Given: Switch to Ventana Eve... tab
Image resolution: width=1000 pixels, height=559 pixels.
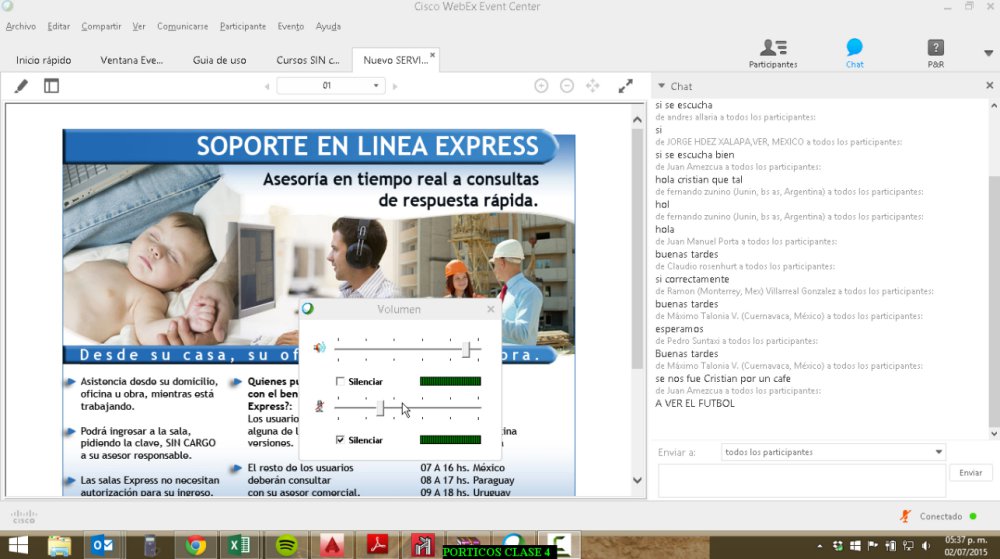Looking at the screenshot, I should tap(131, 60).
